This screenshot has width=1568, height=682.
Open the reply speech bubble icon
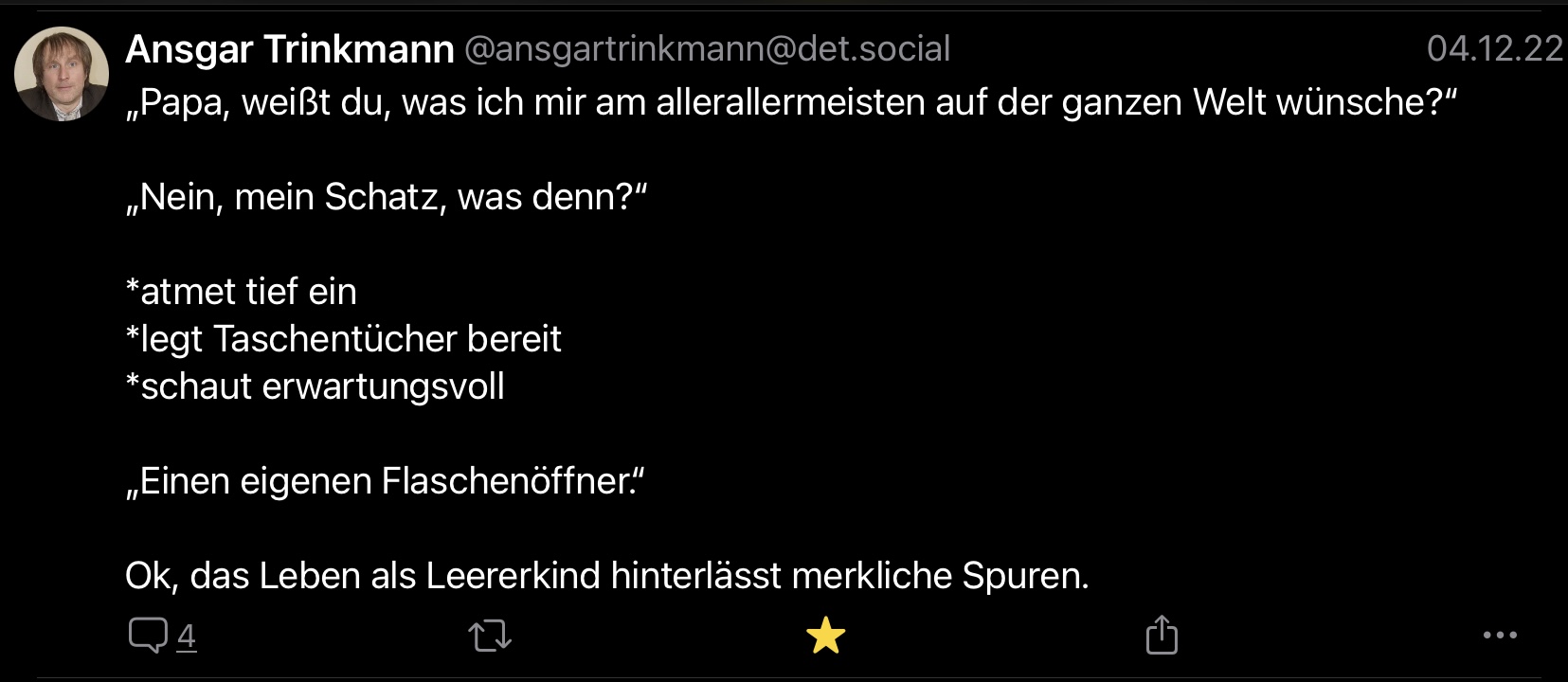pyautogui.click(x=148, y=636)
